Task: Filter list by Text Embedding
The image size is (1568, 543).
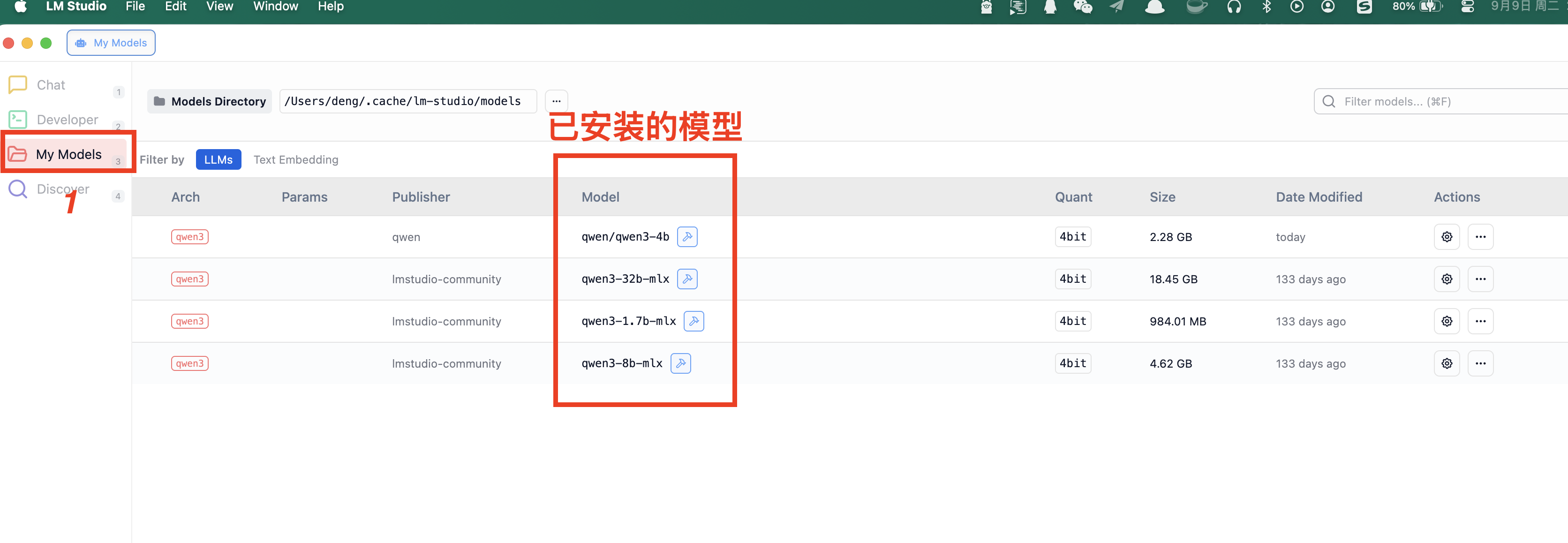Action: 296,159
